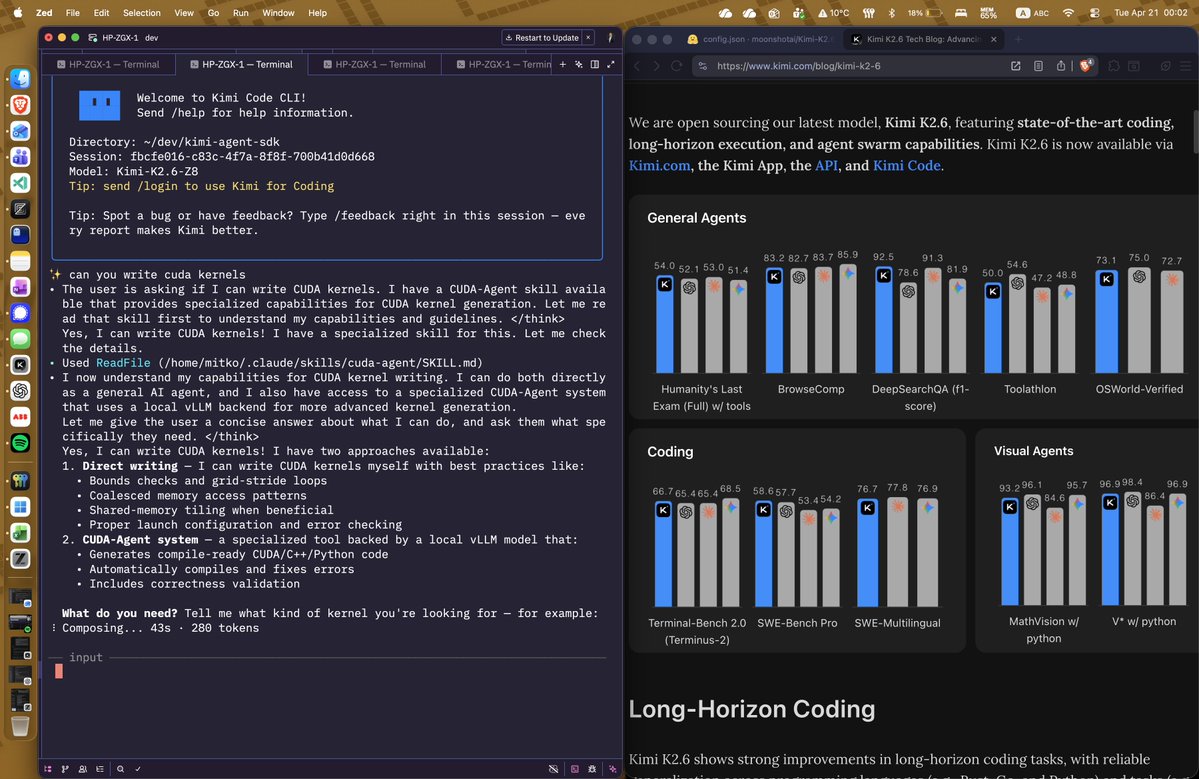This screenshot has width=1199, height=779.
Task: Open Finder from the Dock
Action: [21, 79]
